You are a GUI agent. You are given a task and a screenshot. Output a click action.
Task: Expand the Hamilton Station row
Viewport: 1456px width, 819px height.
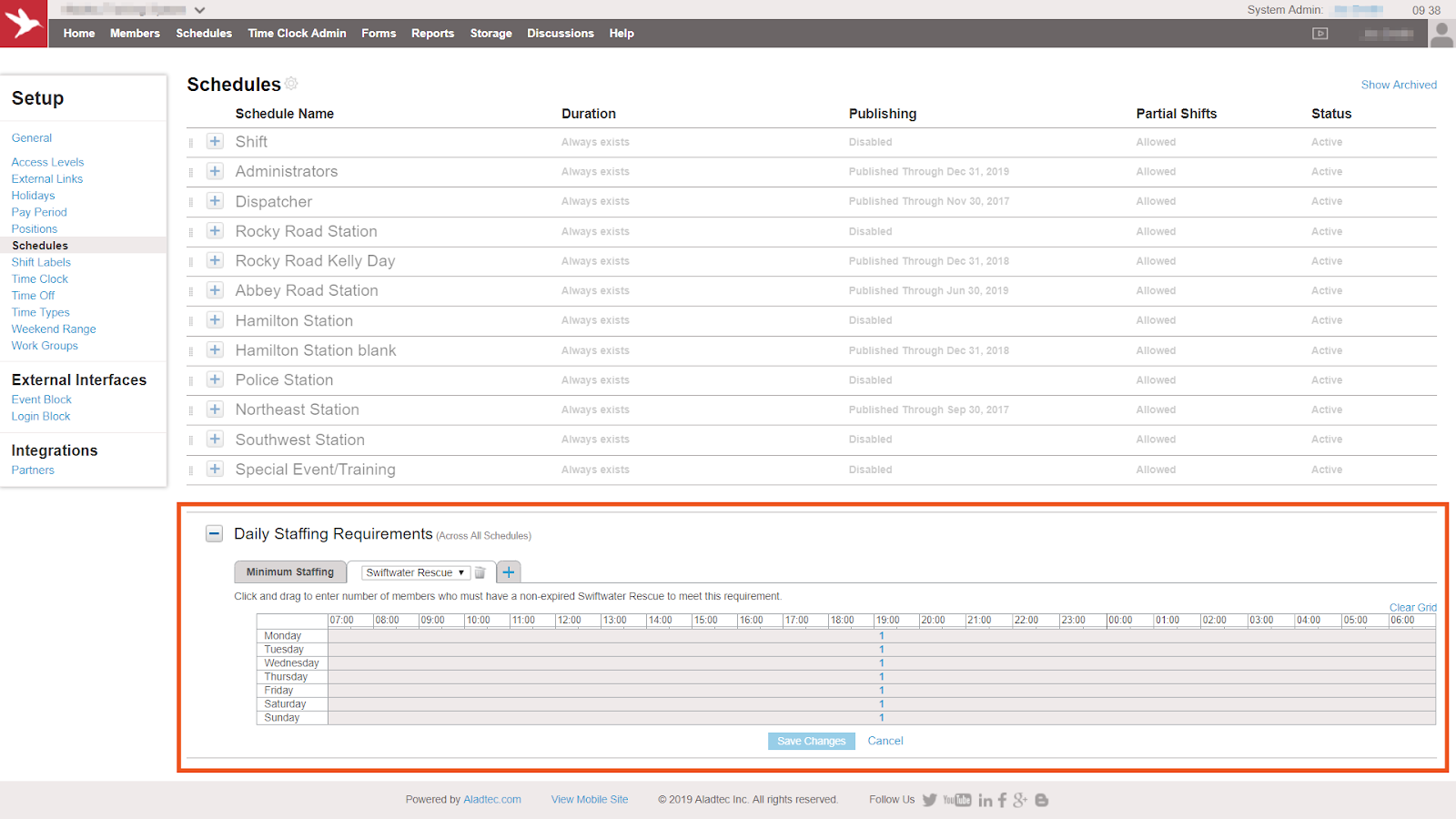click(215, 320)
